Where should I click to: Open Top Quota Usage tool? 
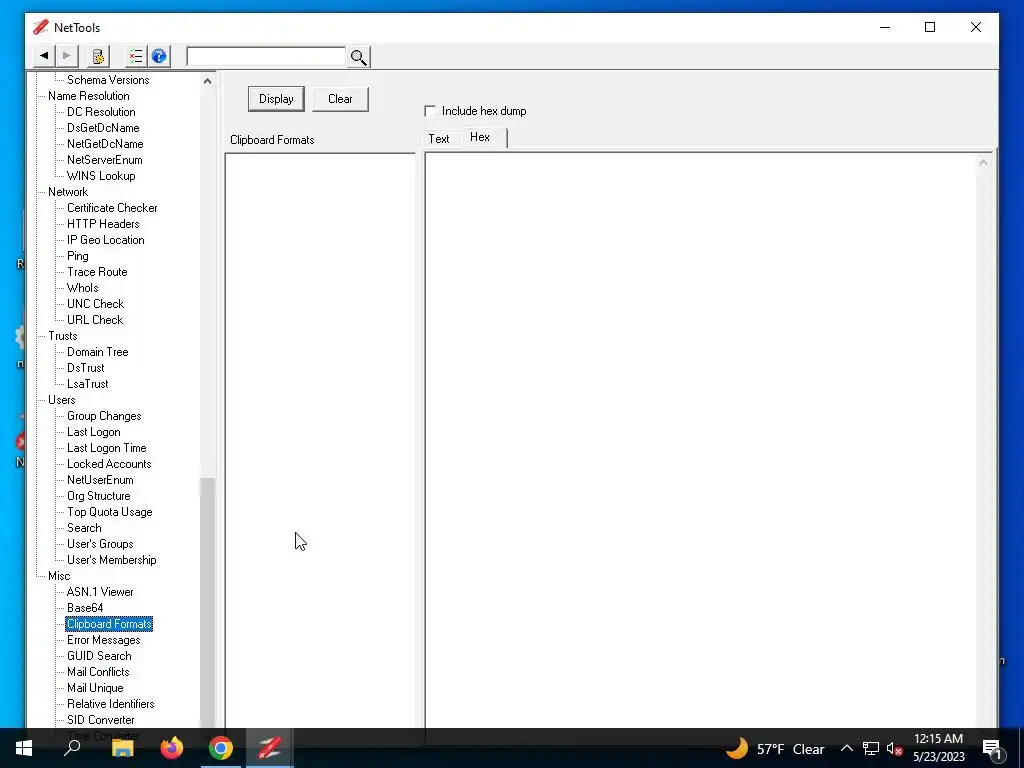point(110,512)
